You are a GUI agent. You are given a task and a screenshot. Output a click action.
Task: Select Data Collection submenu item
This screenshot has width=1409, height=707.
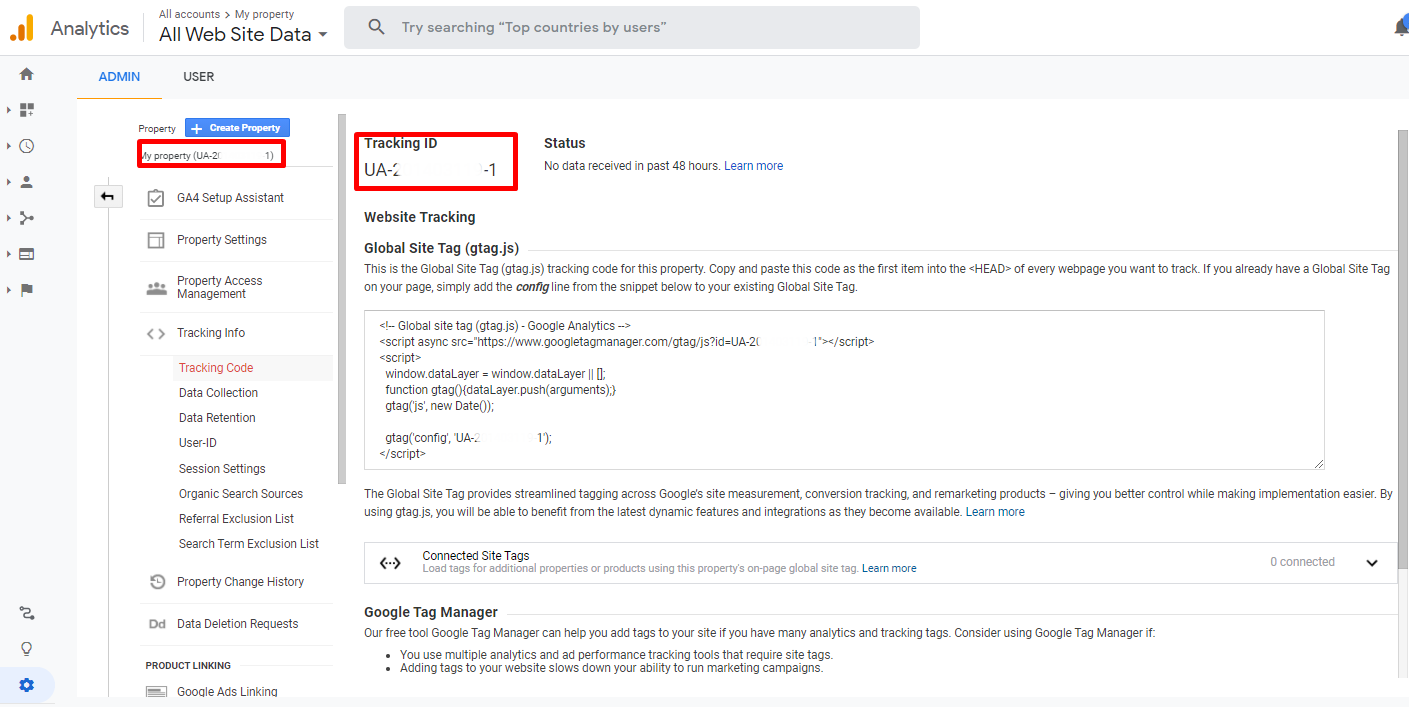(x=218, y=393)
